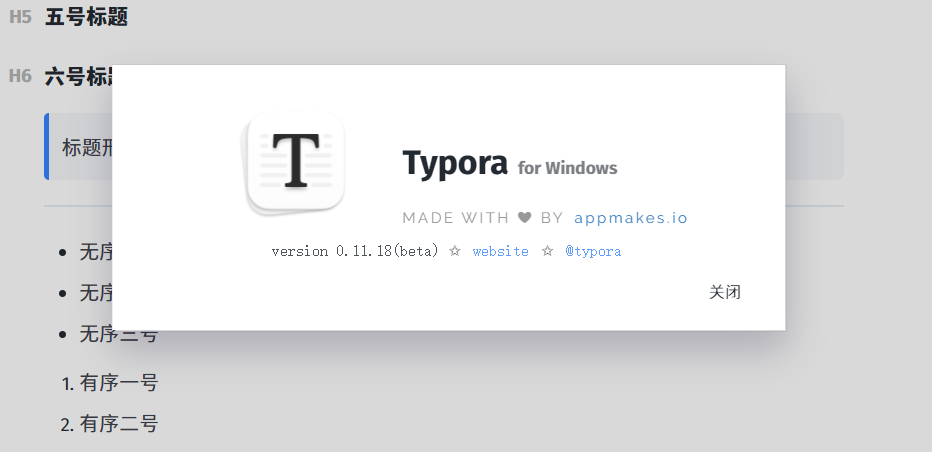
Task: Click the star icon before website
Action: click(x=455, y=251)
